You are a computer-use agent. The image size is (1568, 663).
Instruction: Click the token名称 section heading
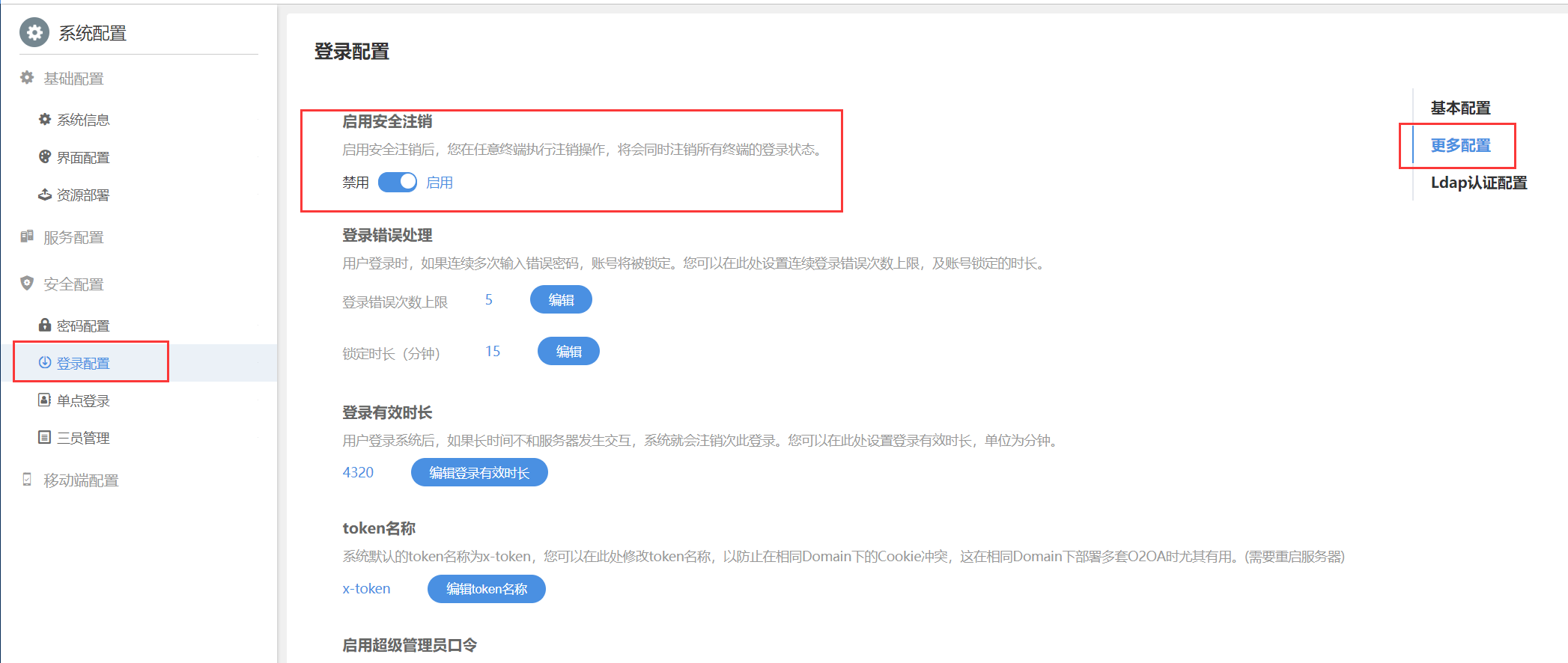(x=379, y=528)
